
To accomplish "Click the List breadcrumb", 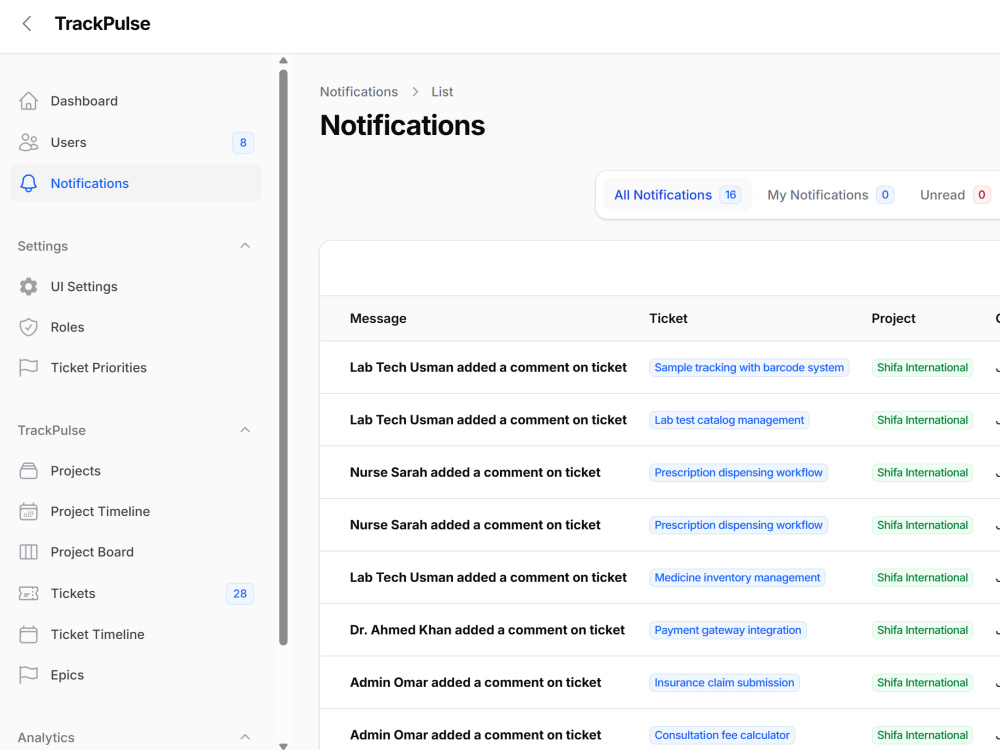I will click(x=442, y=92).
